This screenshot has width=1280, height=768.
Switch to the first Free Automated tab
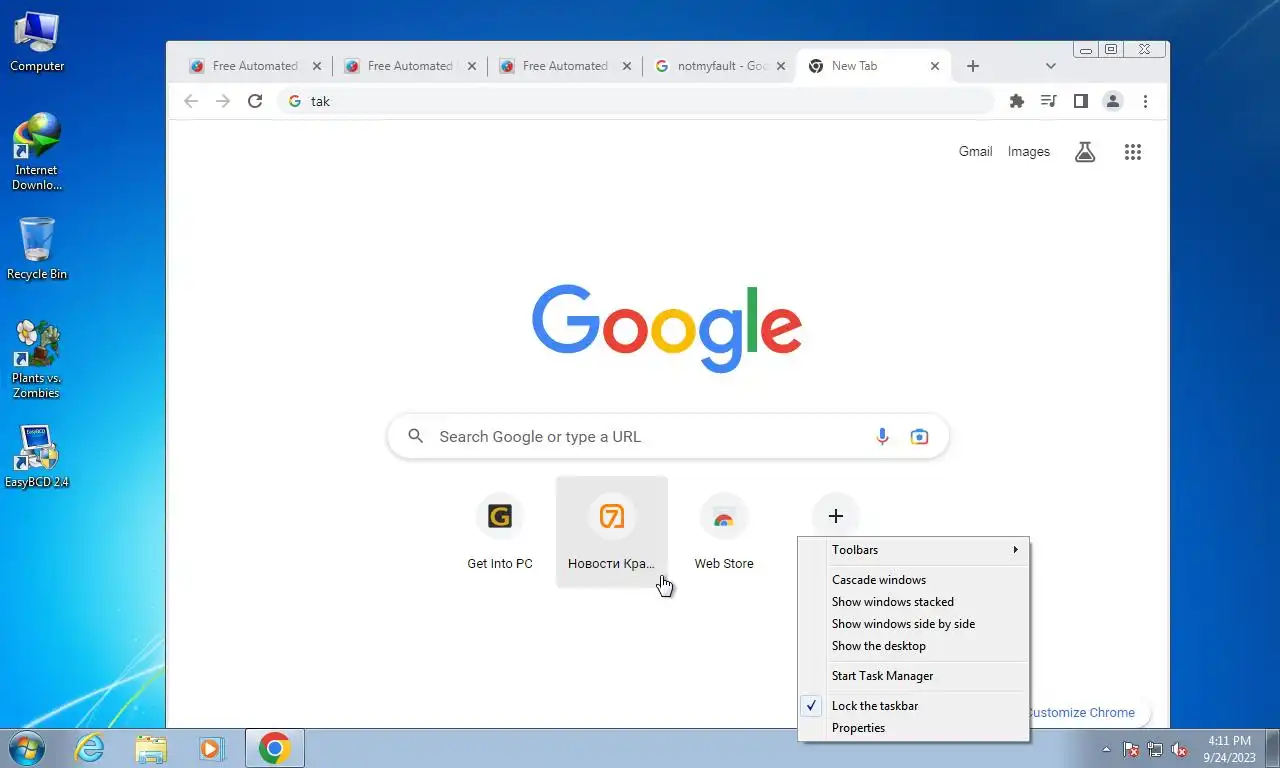tap(255, 66)
